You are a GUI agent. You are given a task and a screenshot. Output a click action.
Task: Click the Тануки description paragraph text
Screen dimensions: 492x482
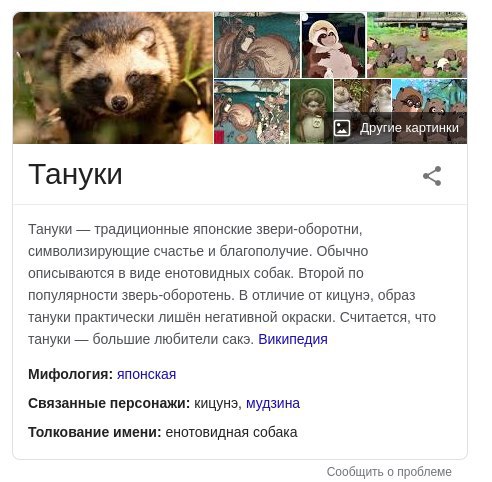pyautogui.click(x=232, y=284)
